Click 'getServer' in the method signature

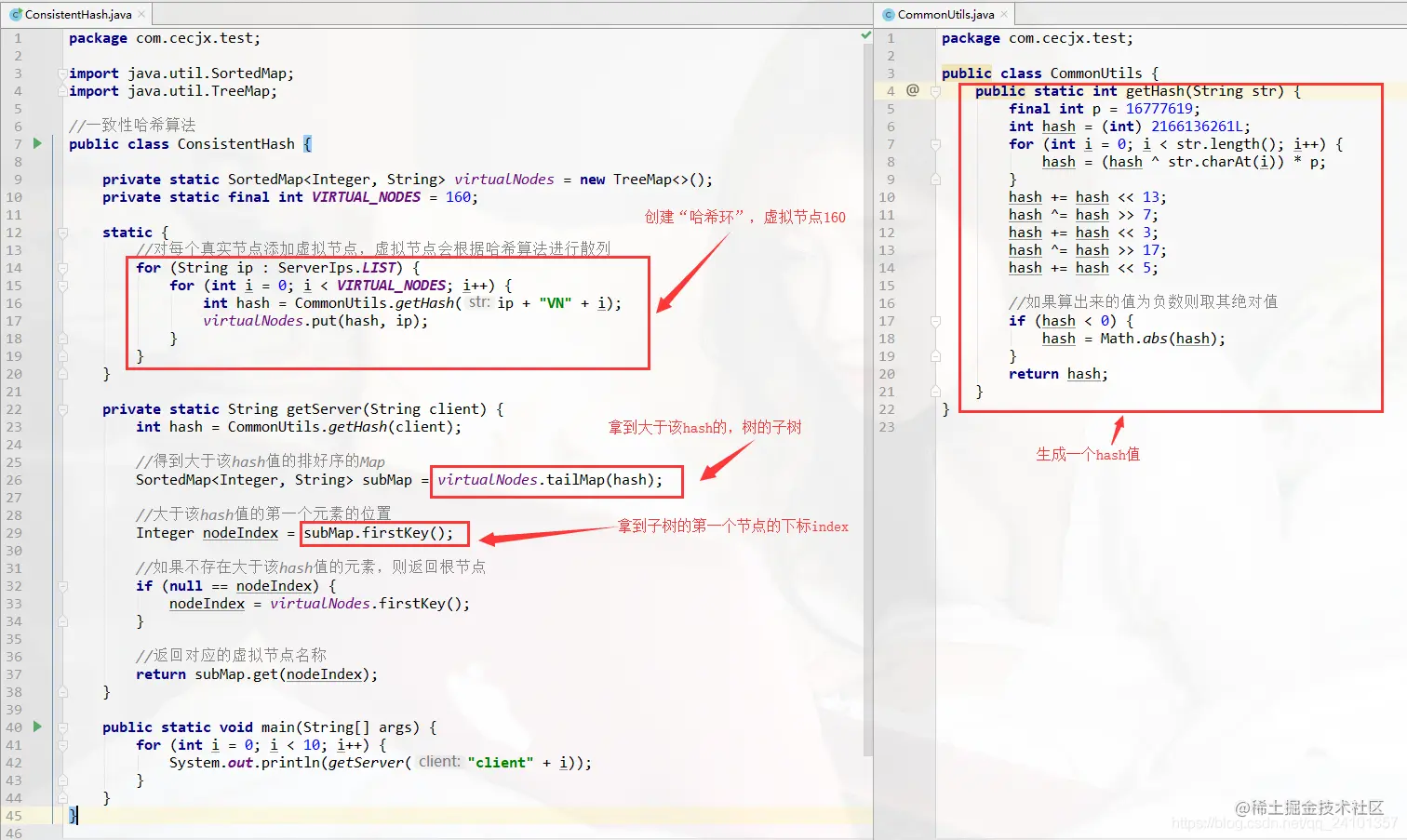point(324,409)
